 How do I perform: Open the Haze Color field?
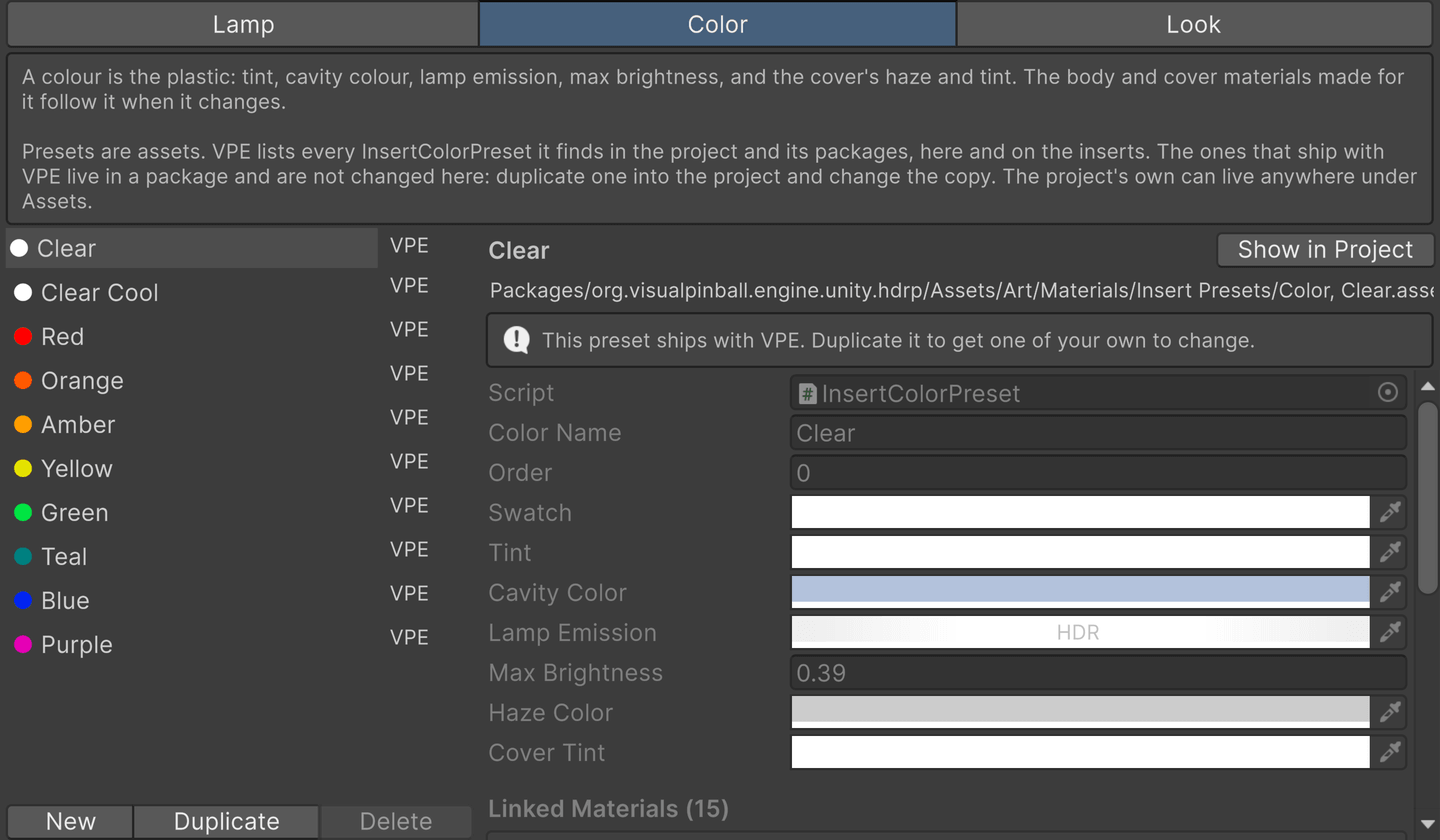[1080, 712]
